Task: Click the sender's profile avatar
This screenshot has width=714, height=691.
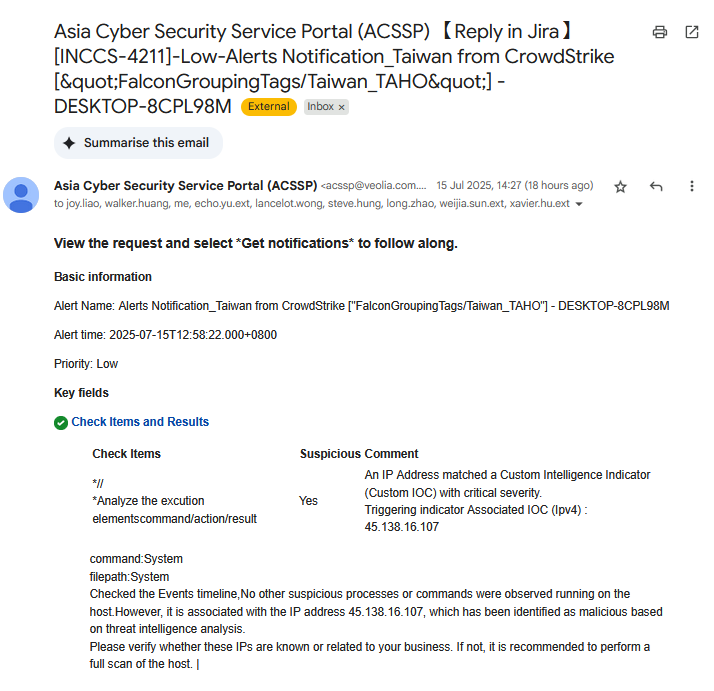Action: (x=21, y=195)
